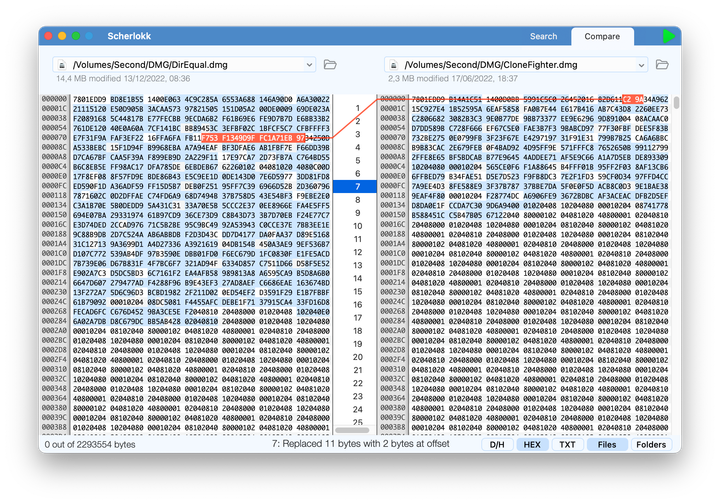Click left pane offset 0000FC
The image size is (720, 504).
pos(54,185)
